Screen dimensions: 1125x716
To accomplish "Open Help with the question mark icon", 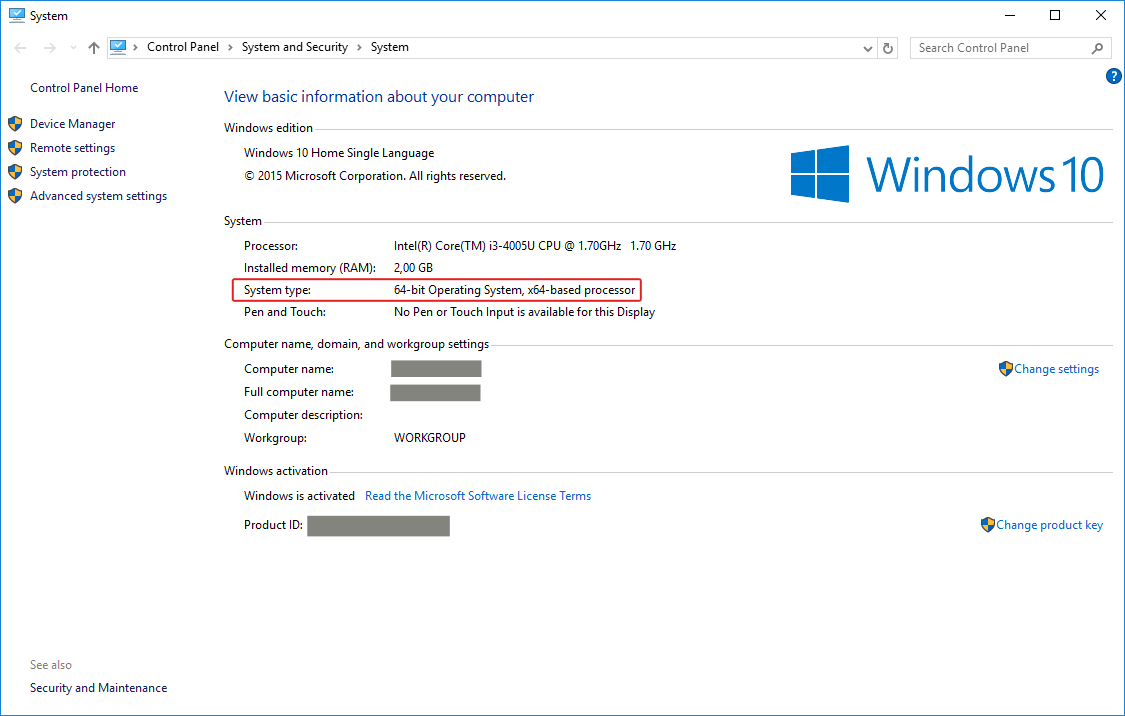I will [1114, 76].
